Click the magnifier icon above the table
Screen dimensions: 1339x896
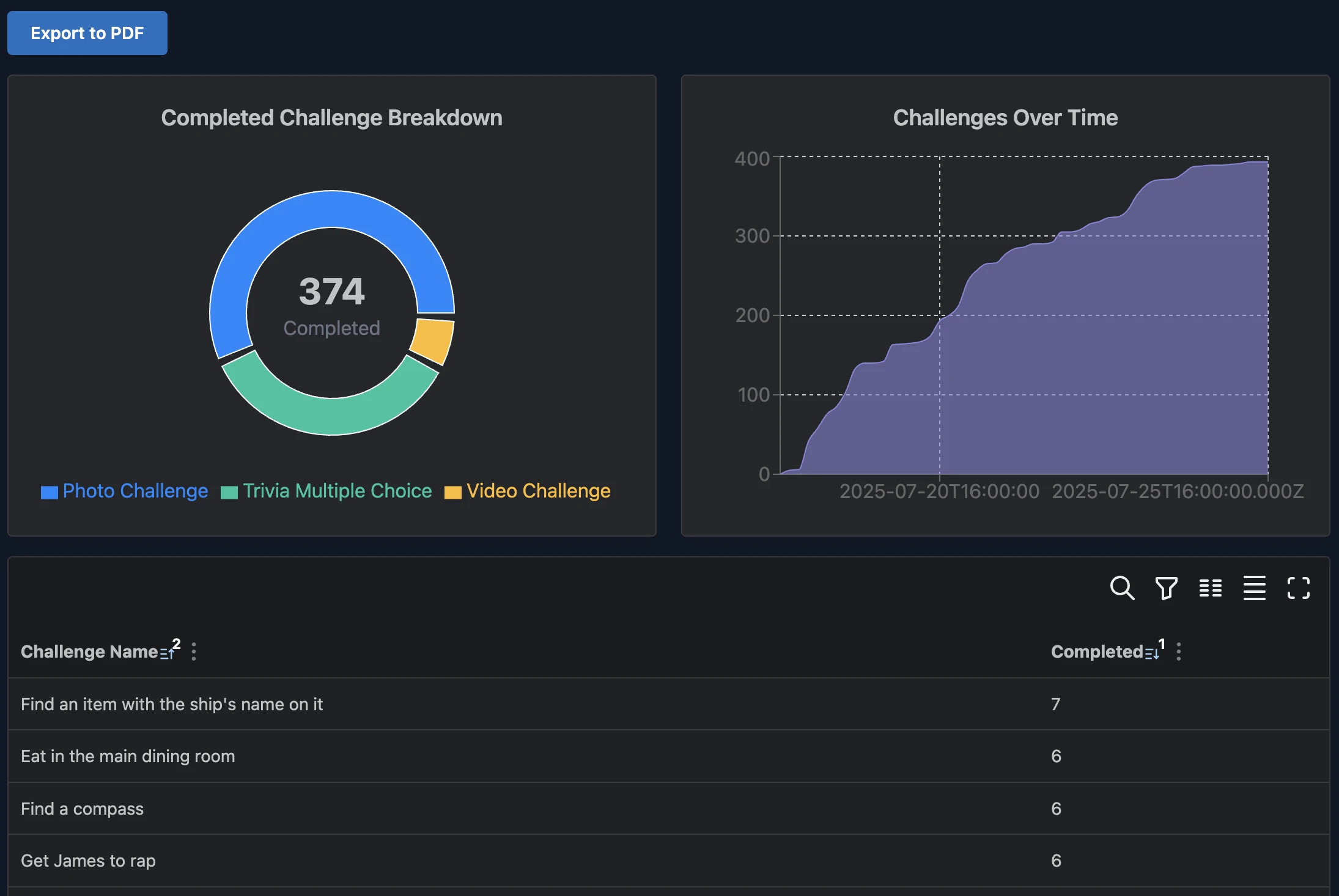tap(1121, 588)
